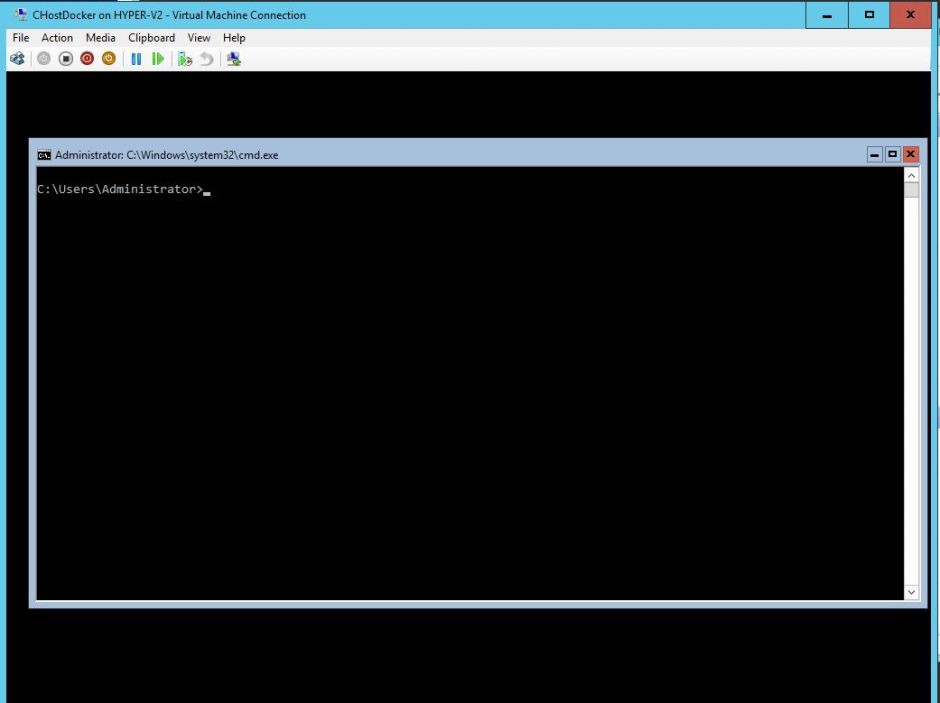Screen dimensions: 940x703
Task: Reset the VM using the green icon
Action: [157, 59]
